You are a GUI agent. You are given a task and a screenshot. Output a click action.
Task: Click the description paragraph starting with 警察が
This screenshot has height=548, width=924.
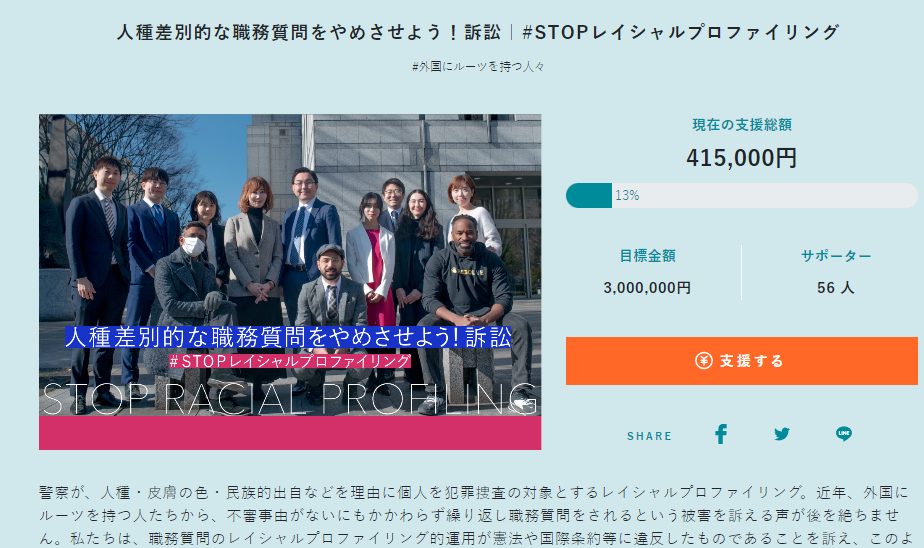(x=476, y=516)
